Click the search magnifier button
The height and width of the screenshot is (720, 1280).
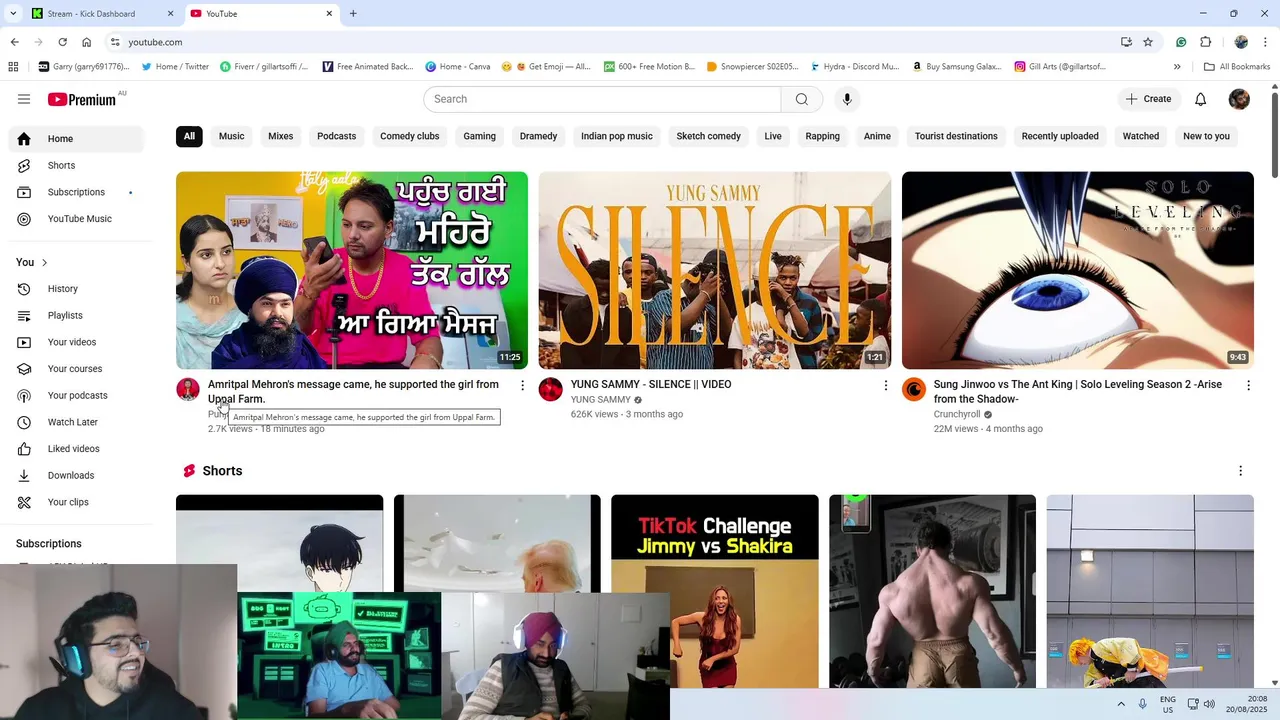[802, 99]
